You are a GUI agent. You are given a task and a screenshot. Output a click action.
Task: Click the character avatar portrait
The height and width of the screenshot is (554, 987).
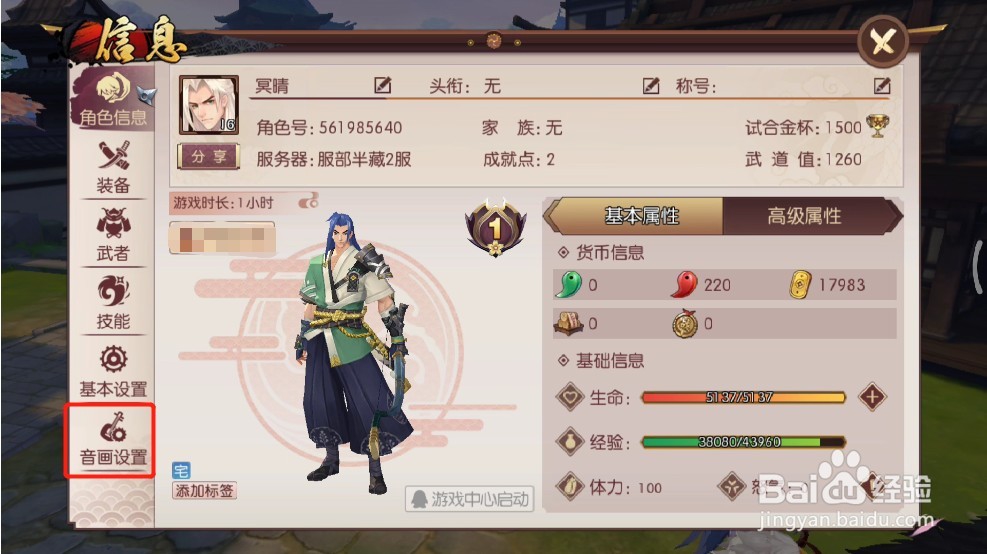(209, 105)
